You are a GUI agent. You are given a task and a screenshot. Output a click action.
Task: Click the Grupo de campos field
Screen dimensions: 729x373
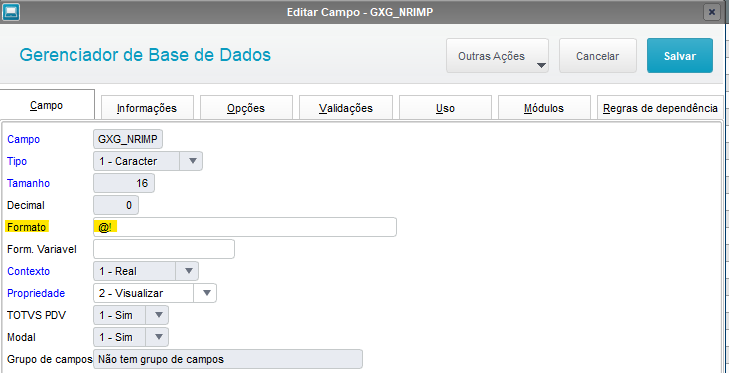[228, 360]
